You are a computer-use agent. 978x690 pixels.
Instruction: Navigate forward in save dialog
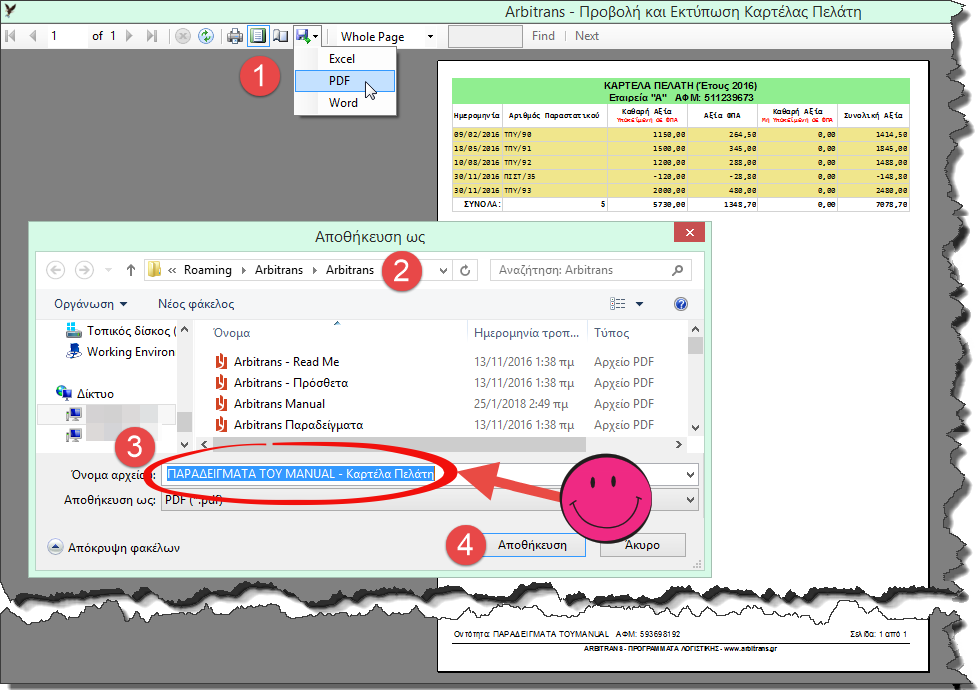84,270
